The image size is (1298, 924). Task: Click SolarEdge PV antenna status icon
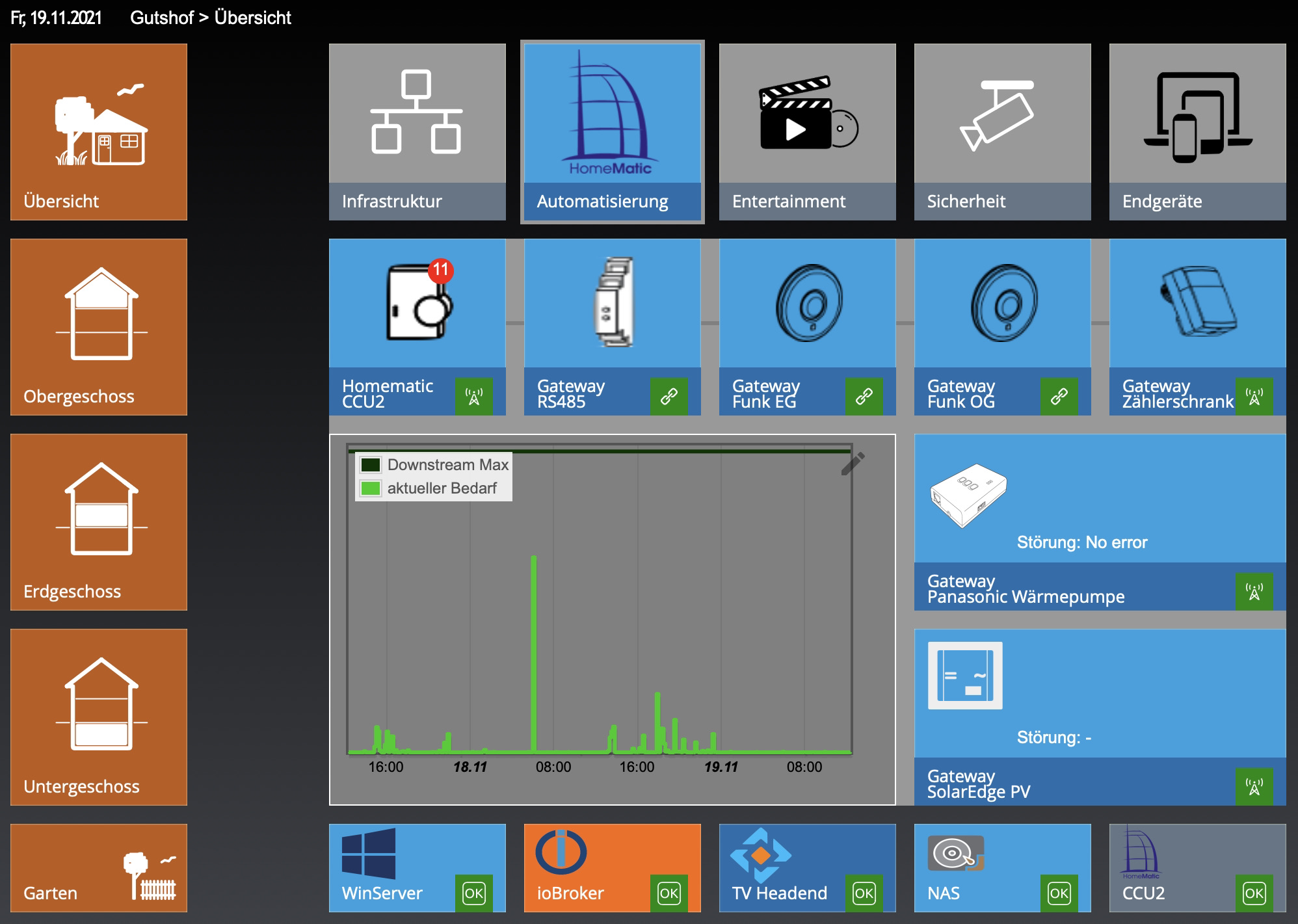coord(1254,786)
